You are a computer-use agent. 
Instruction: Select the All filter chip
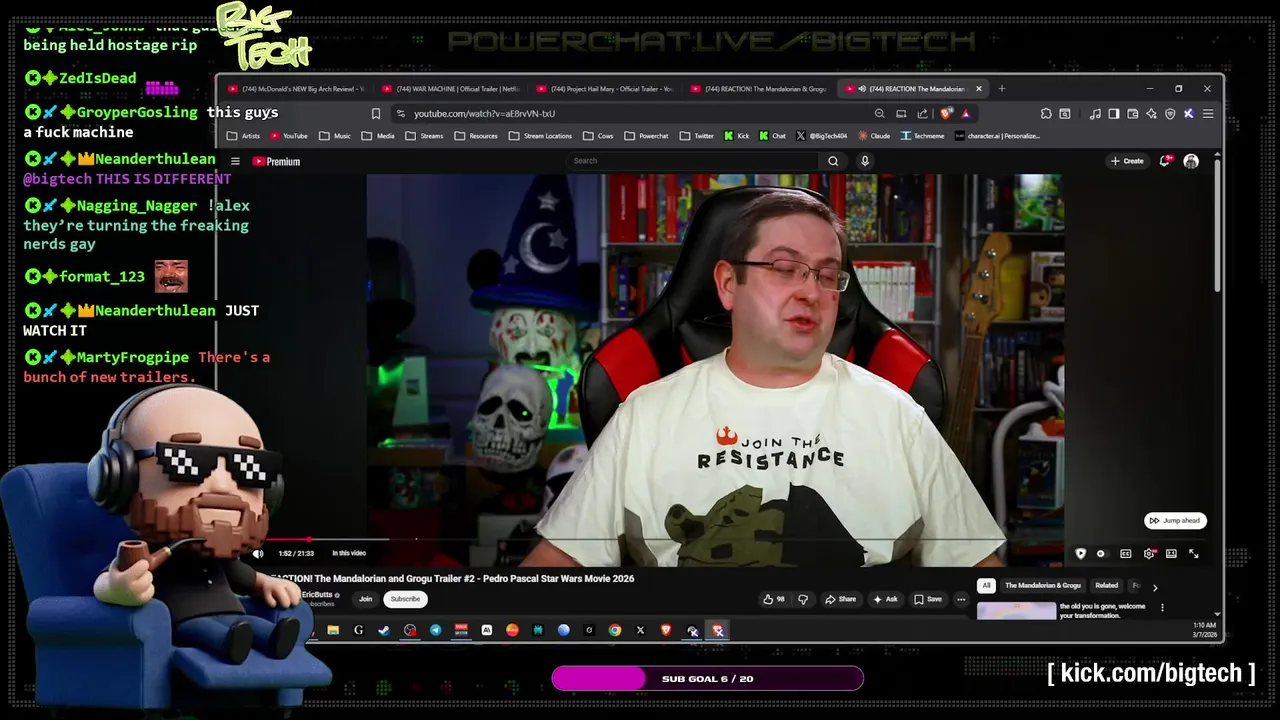986,586
